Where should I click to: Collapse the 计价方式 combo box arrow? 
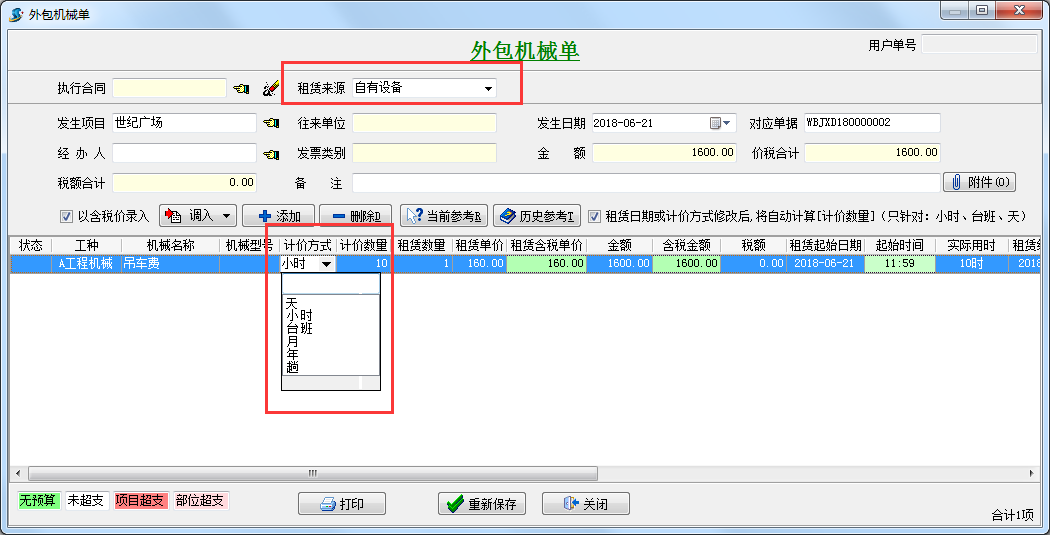point(326,264)
